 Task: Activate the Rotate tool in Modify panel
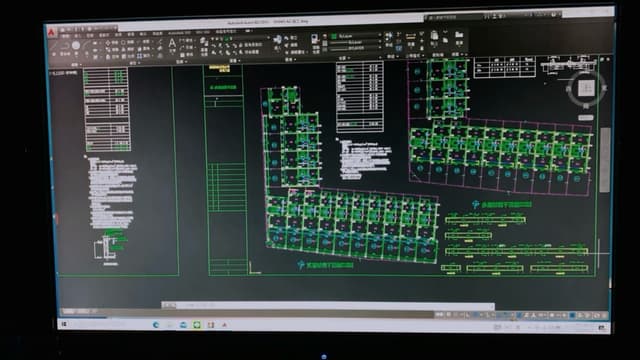pos(127,42)
